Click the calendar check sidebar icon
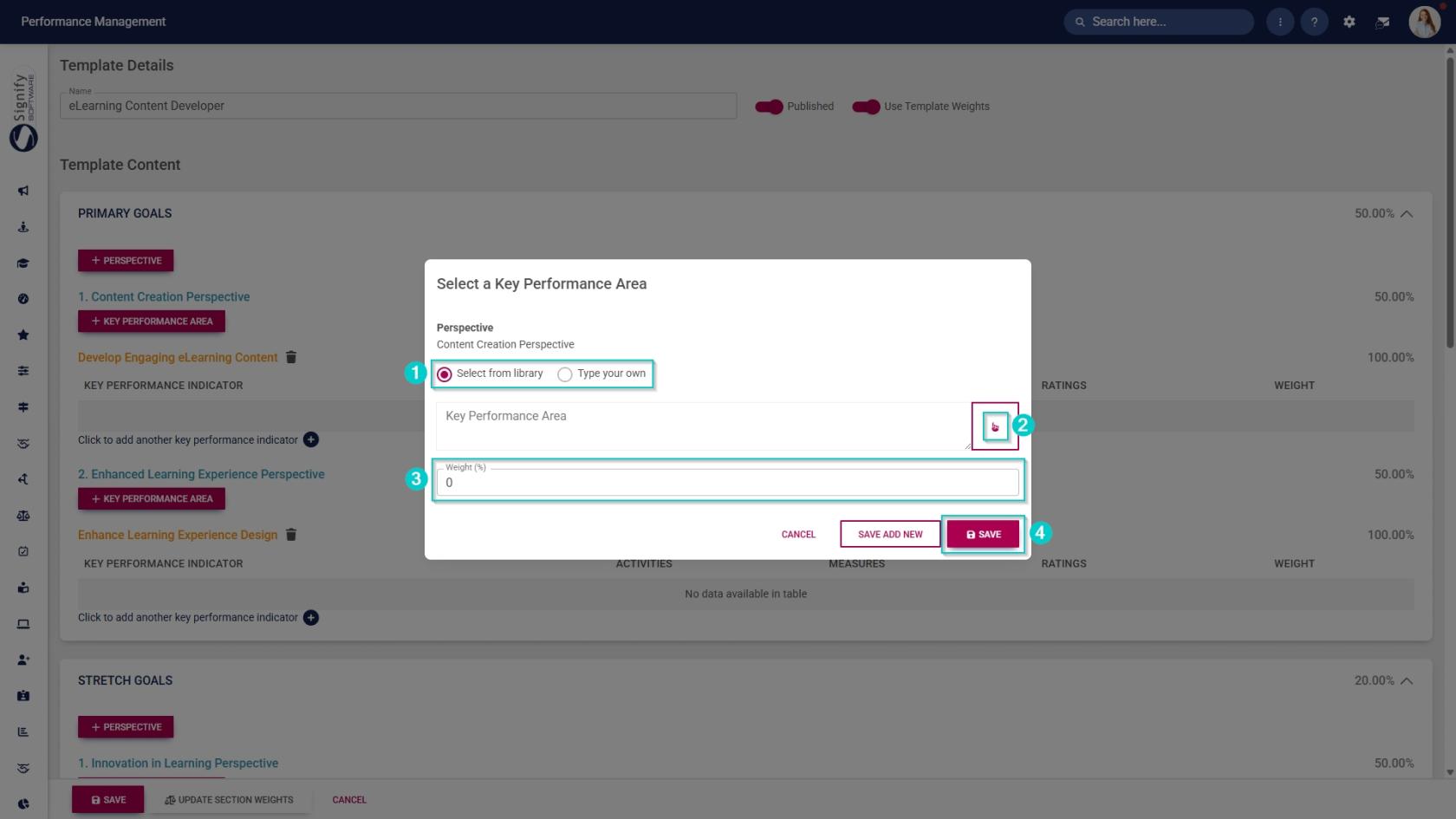1456x819 pixels. click(23, 551)
